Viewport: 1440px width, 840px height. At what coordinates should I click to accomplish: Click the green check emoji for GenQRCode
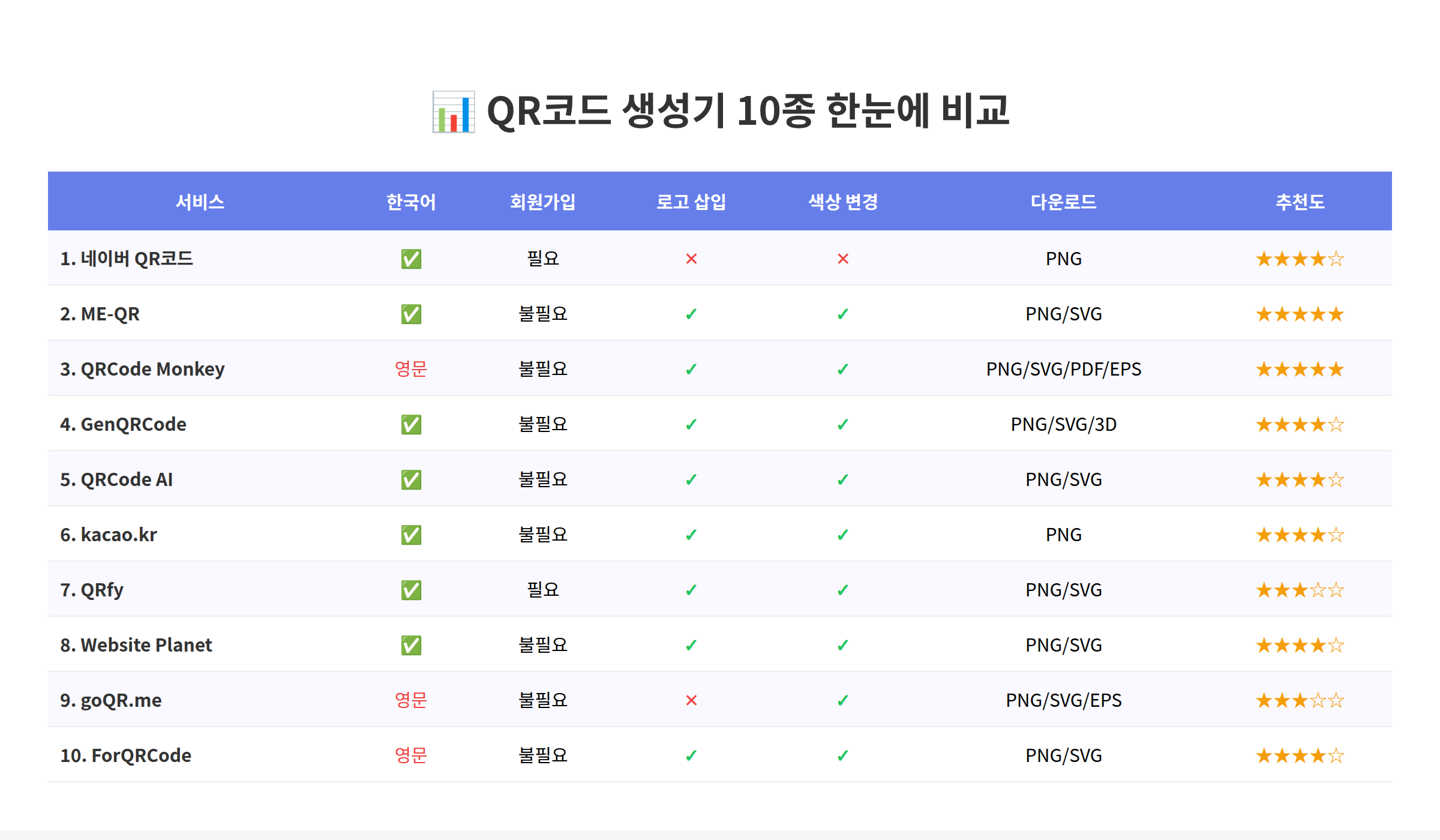411,424
